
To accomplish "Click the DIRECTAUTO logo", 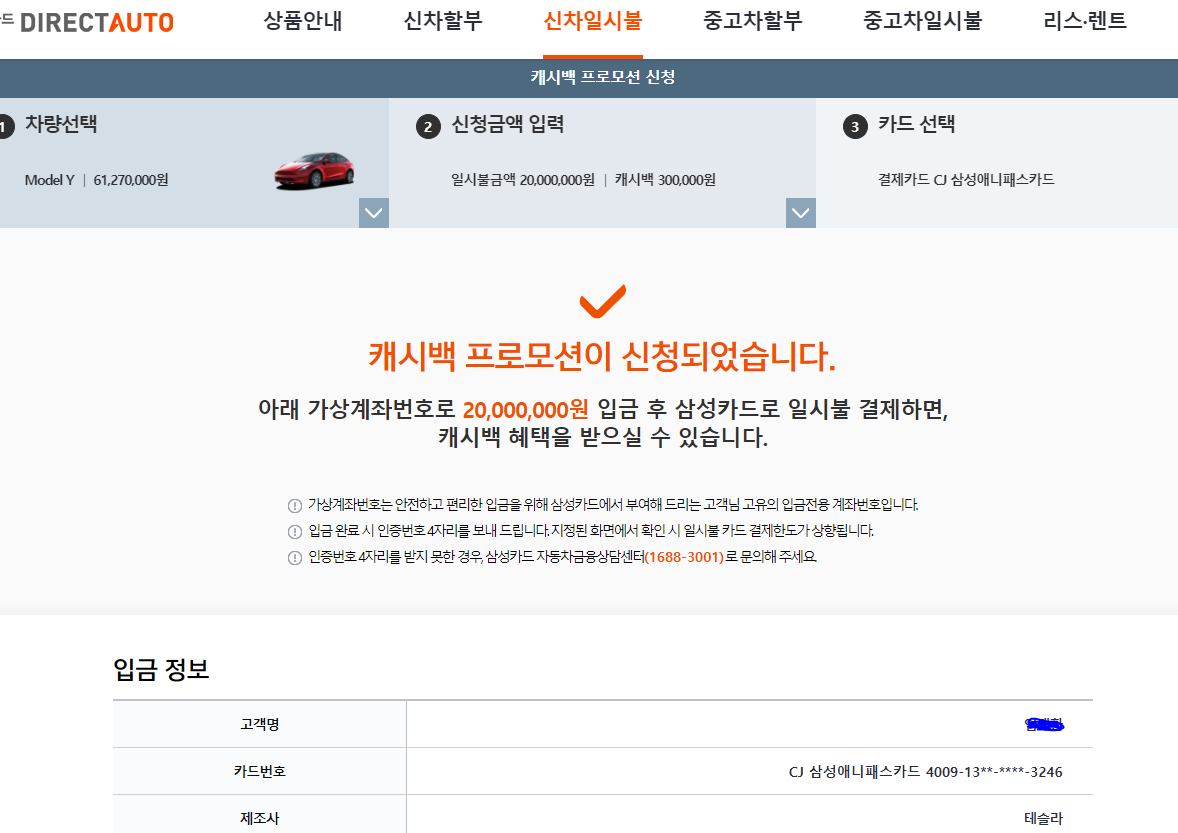I will coord(97,23).
